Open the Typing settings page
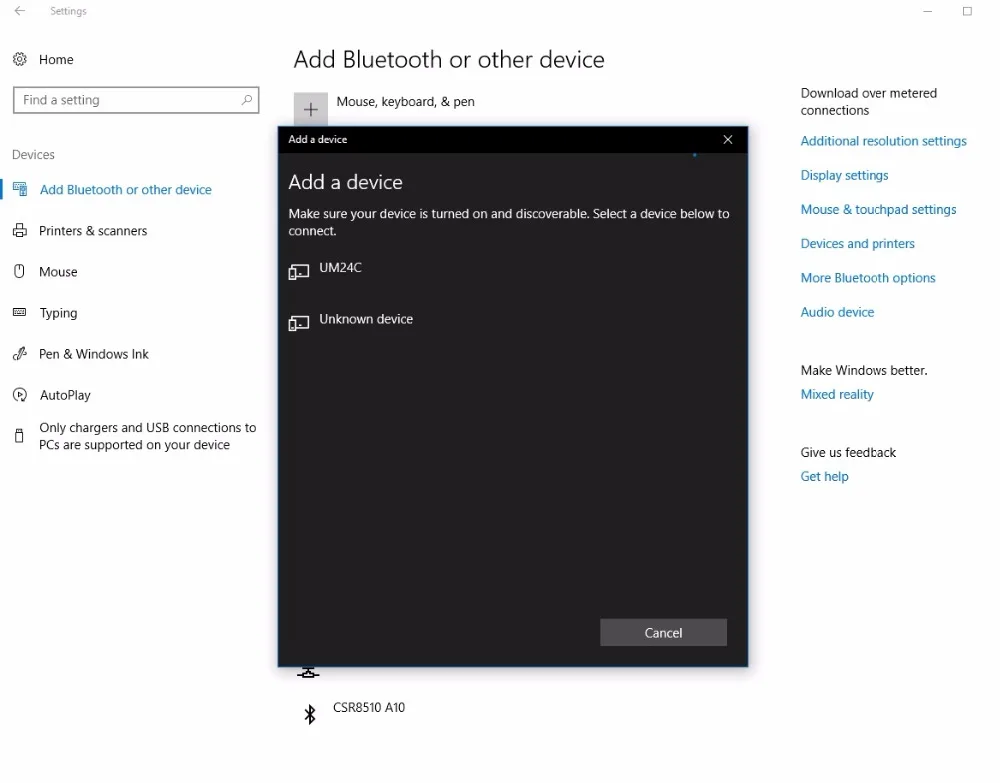Viewport: 1000px width, 783px height. coord(58,313)
